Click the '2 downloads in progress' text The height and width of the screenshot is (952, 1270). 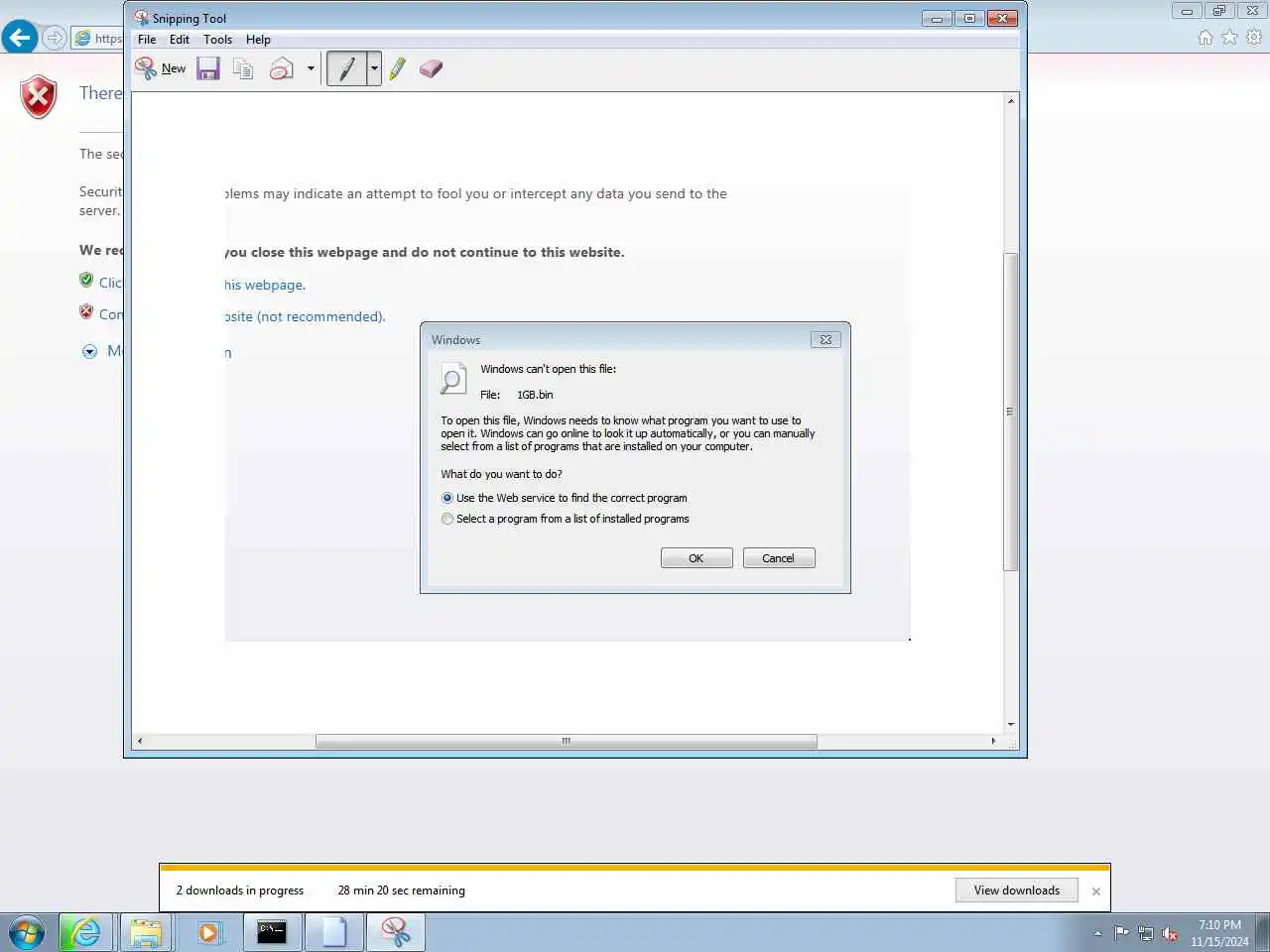(x=240, y=891)
